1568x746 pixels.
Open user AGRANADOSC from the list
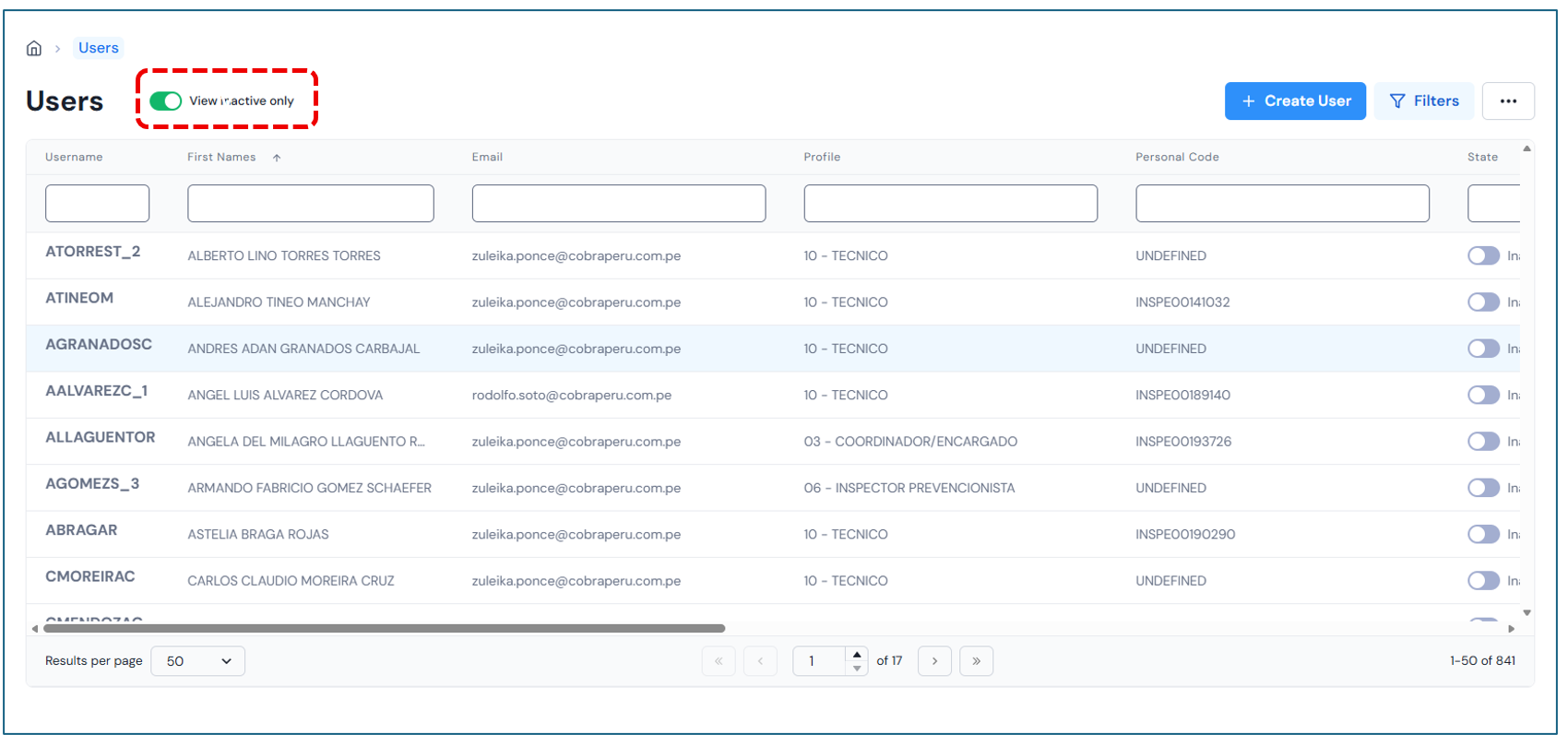[99, 345]
